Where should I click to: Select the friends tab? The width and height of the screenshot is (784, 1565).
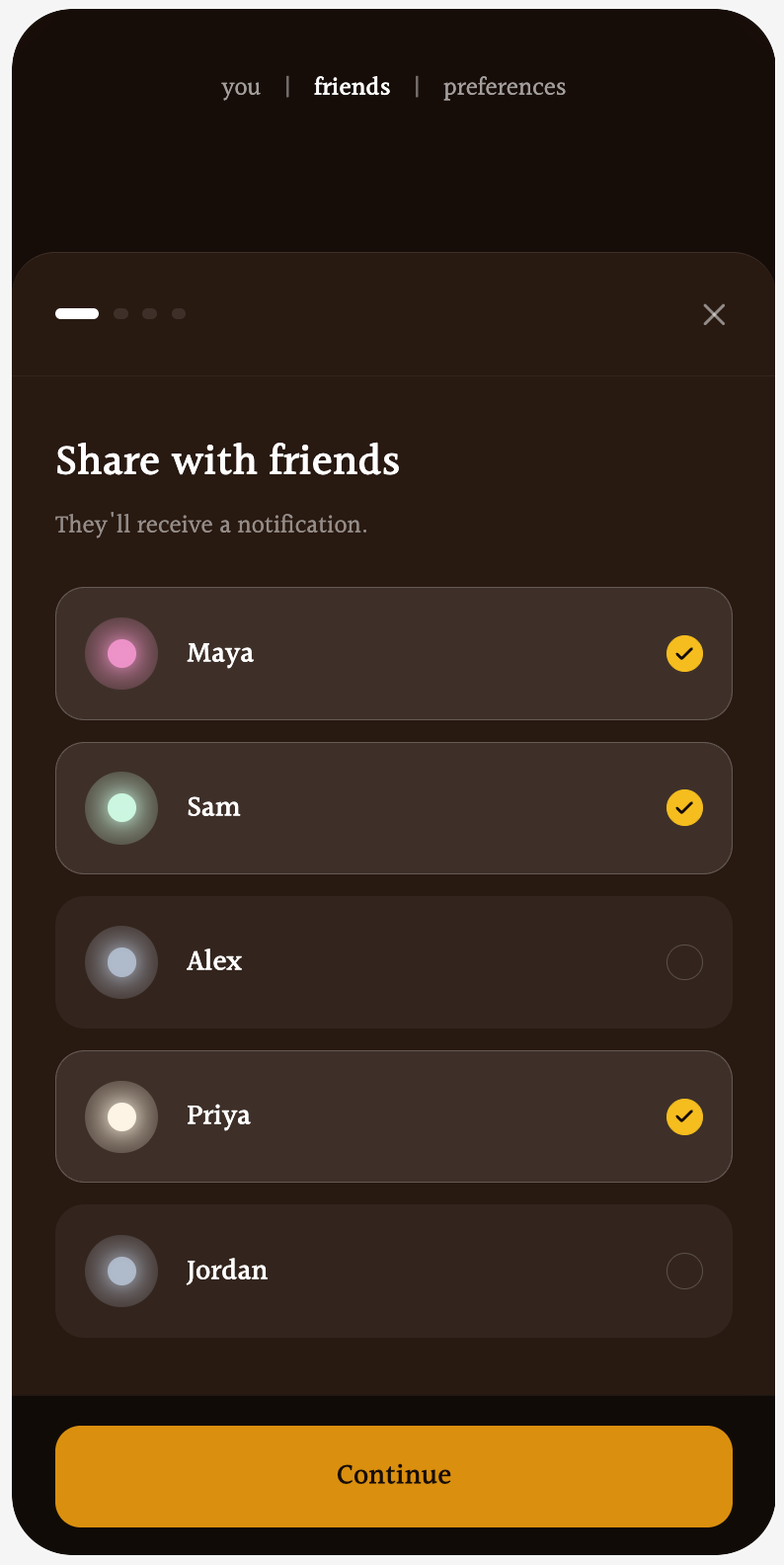tap(352, 87)
